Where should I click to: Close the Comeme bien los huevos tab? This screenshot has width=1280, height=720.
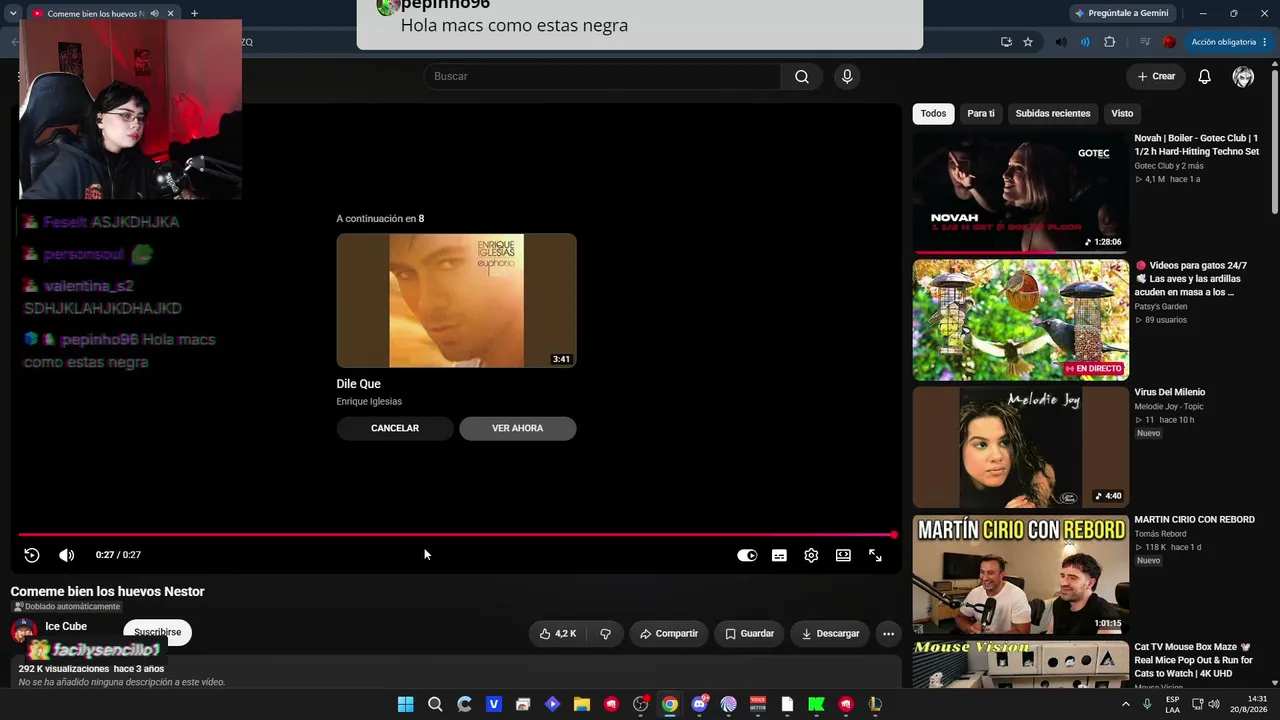[x=170, y=14]
